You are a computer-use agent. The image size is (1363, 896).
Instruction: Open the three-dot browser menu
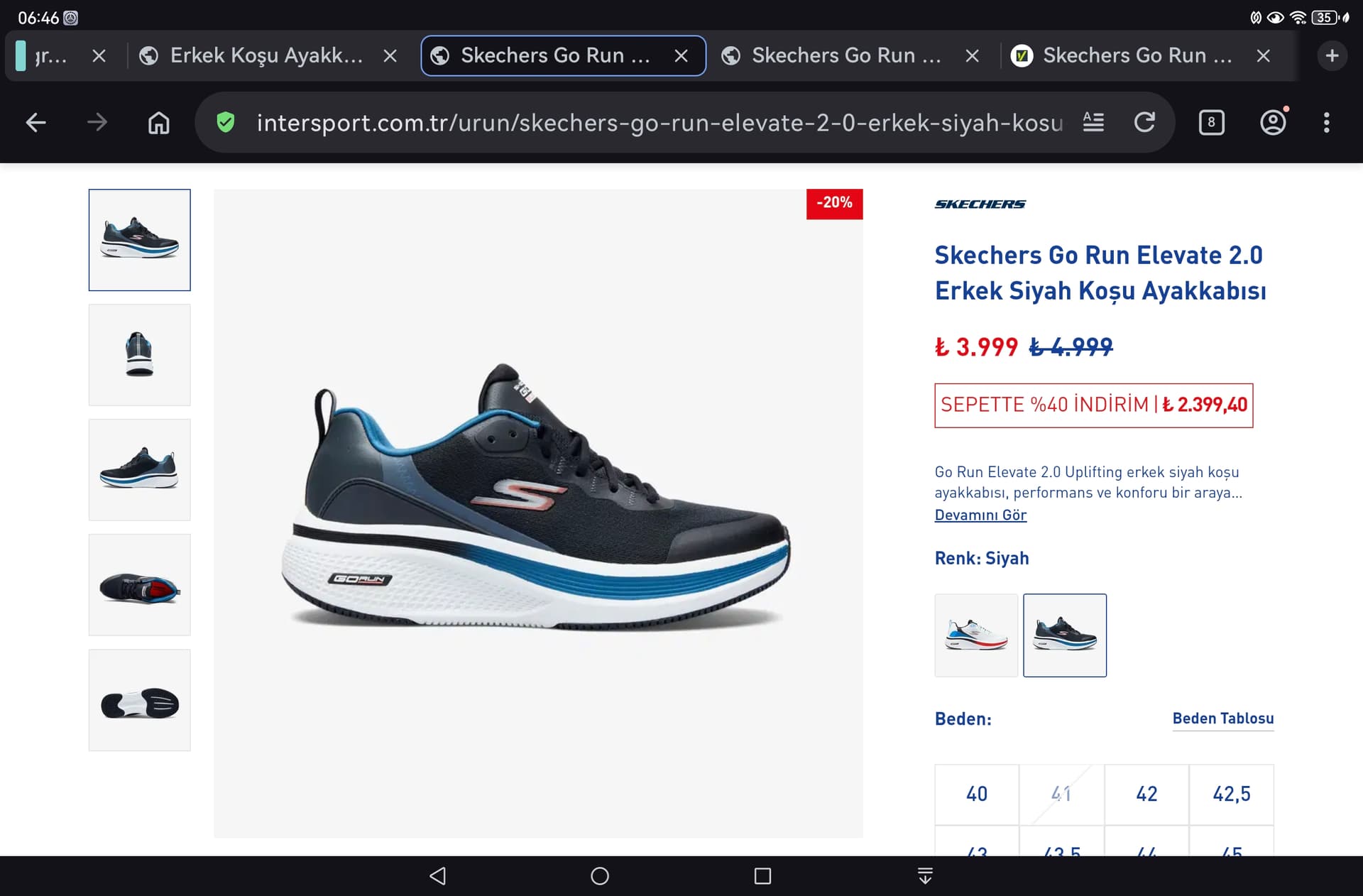coord(1326,123)
